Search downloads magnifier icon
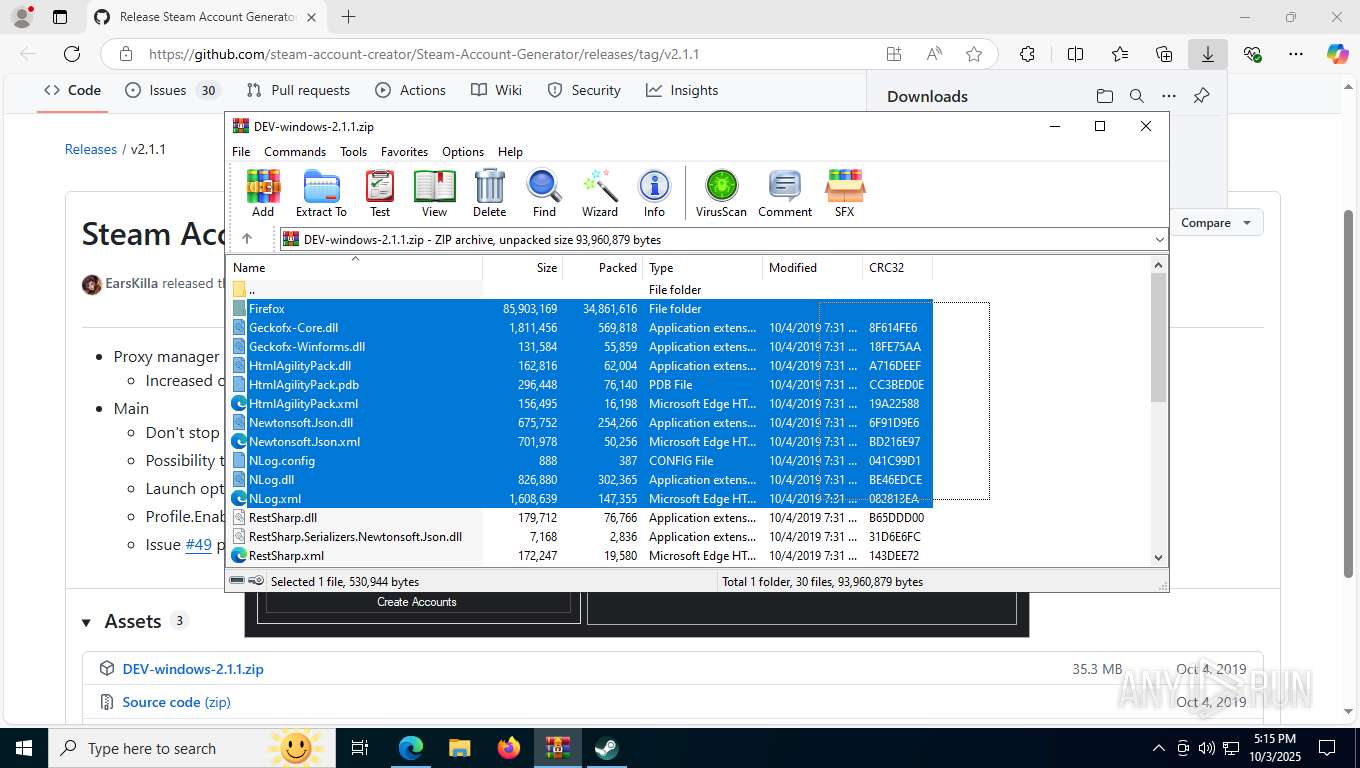 pos(1136,96)
